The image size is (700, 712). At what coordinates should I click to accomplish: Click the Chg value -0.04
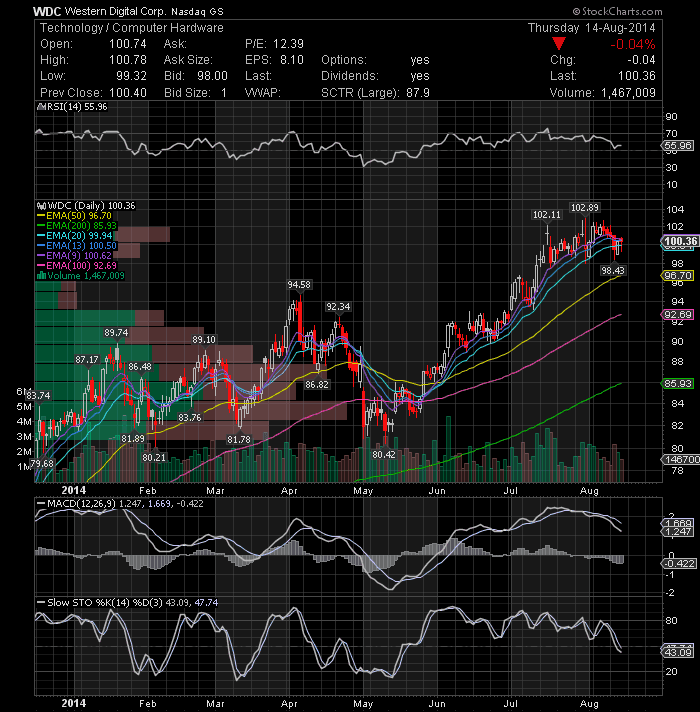click(x=641, y=60)
